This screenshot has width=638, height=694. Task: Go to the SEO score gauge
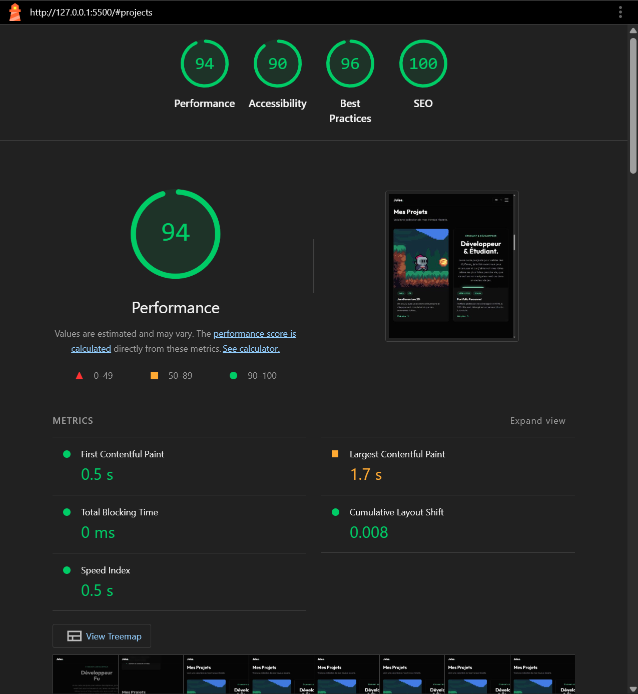[x=423, y=65]
